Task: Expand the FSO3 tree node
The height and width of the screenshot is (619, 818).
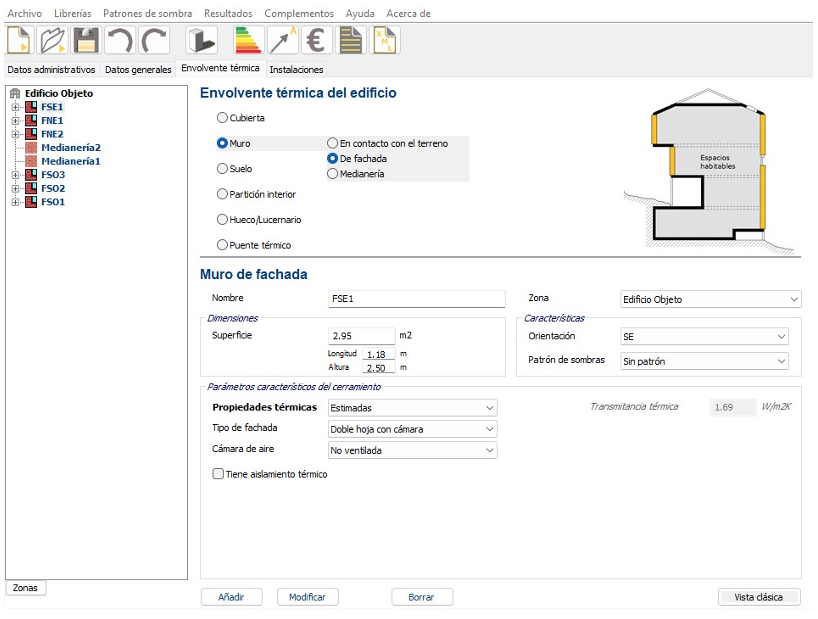Action: click(x=15, y=175)
